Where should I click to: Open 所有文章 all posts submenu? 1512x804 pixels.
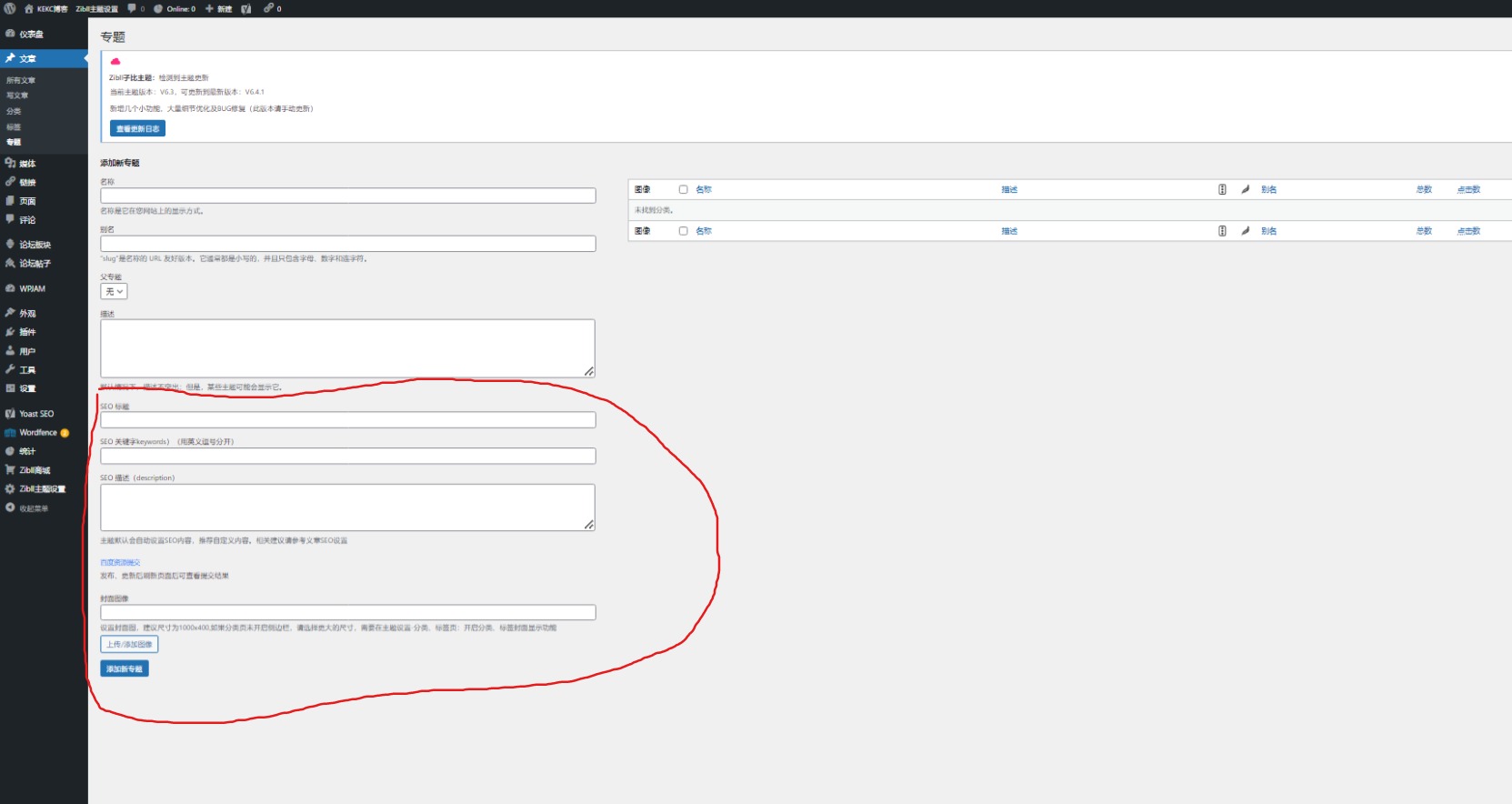pos(21,80)
